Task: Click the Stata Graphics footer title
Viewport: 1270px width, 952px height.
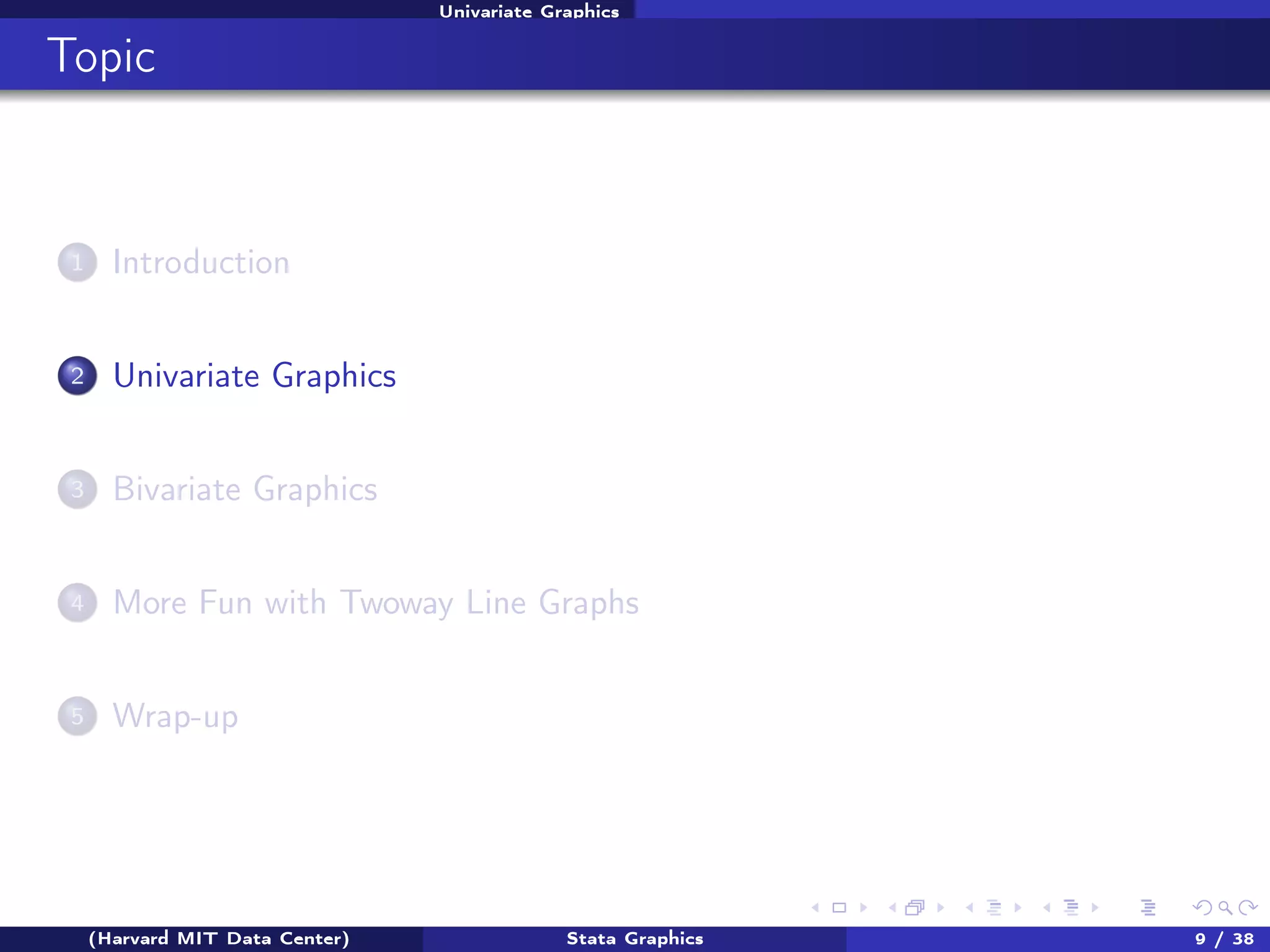Action: click(635, 939)
